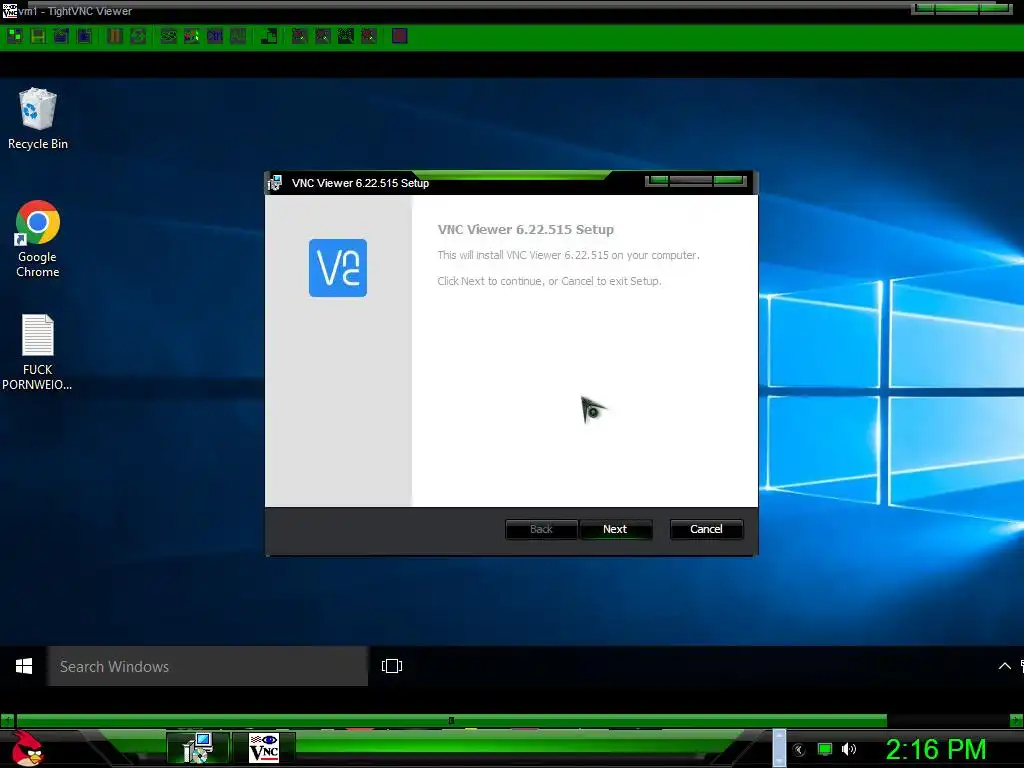The height and width of the screenshot is (768, 1024).
Task: Open Connection options from the toolbar
Action: (61, 36)
